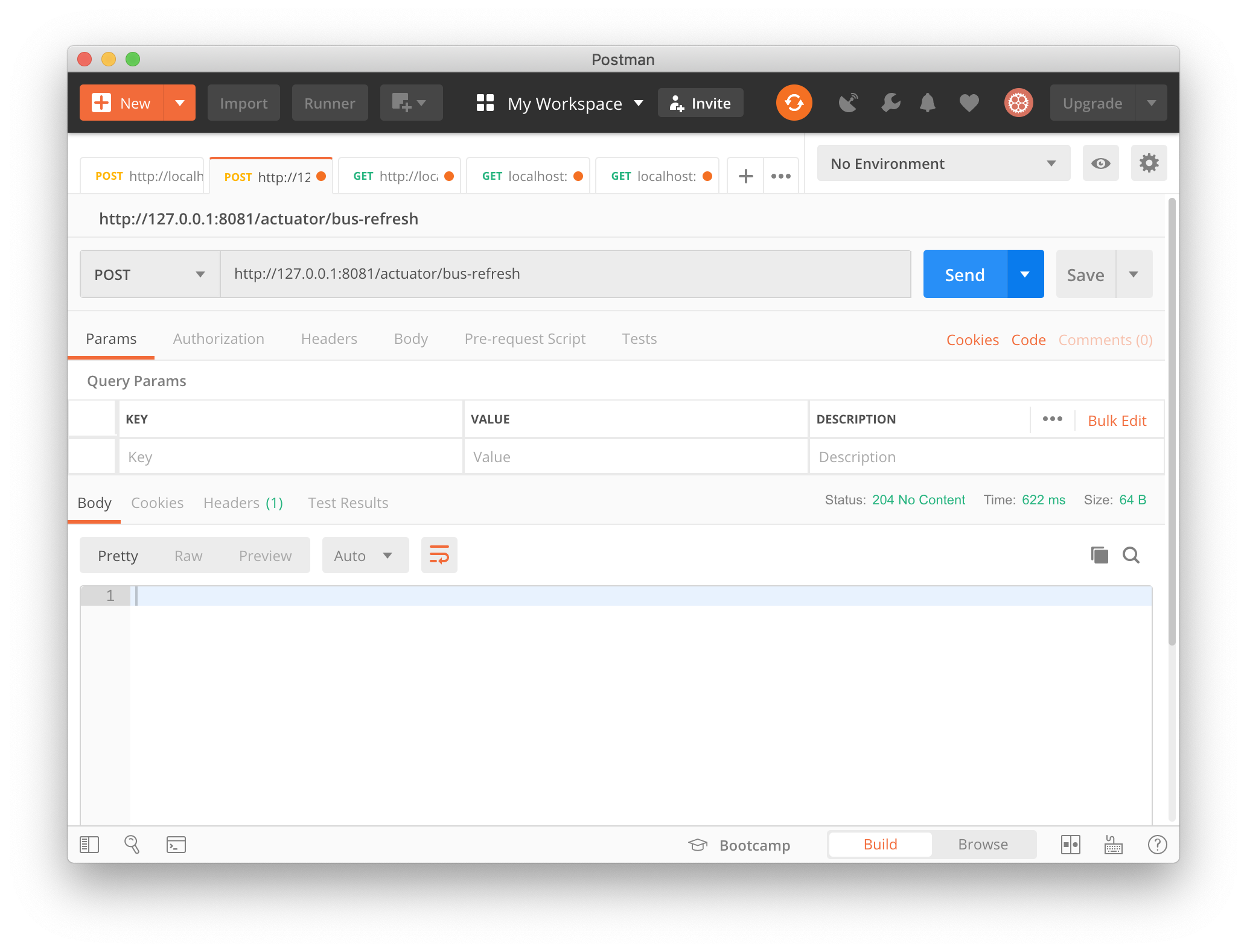Open the Postman console icon
The width and height of the screenshot is (1247, 952).
pyautogui.click(x=176, y=845)
